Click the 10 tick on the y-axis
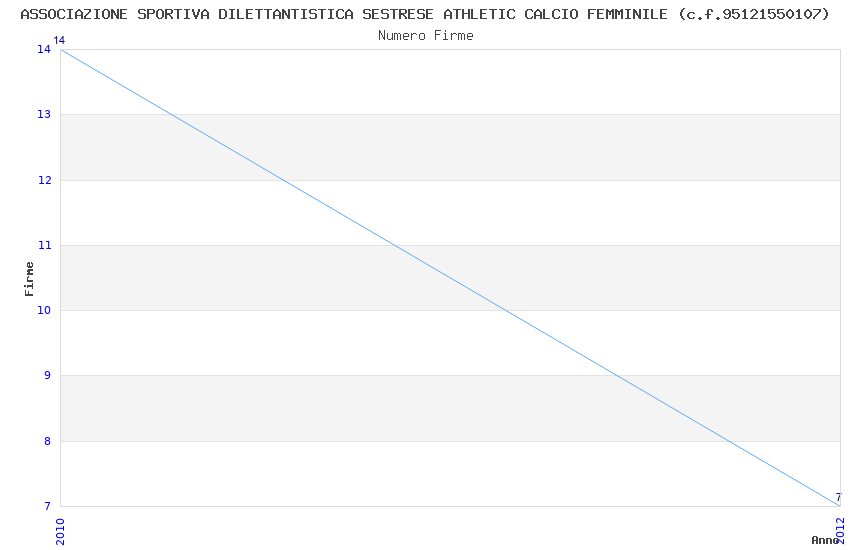 coord(45,311)
